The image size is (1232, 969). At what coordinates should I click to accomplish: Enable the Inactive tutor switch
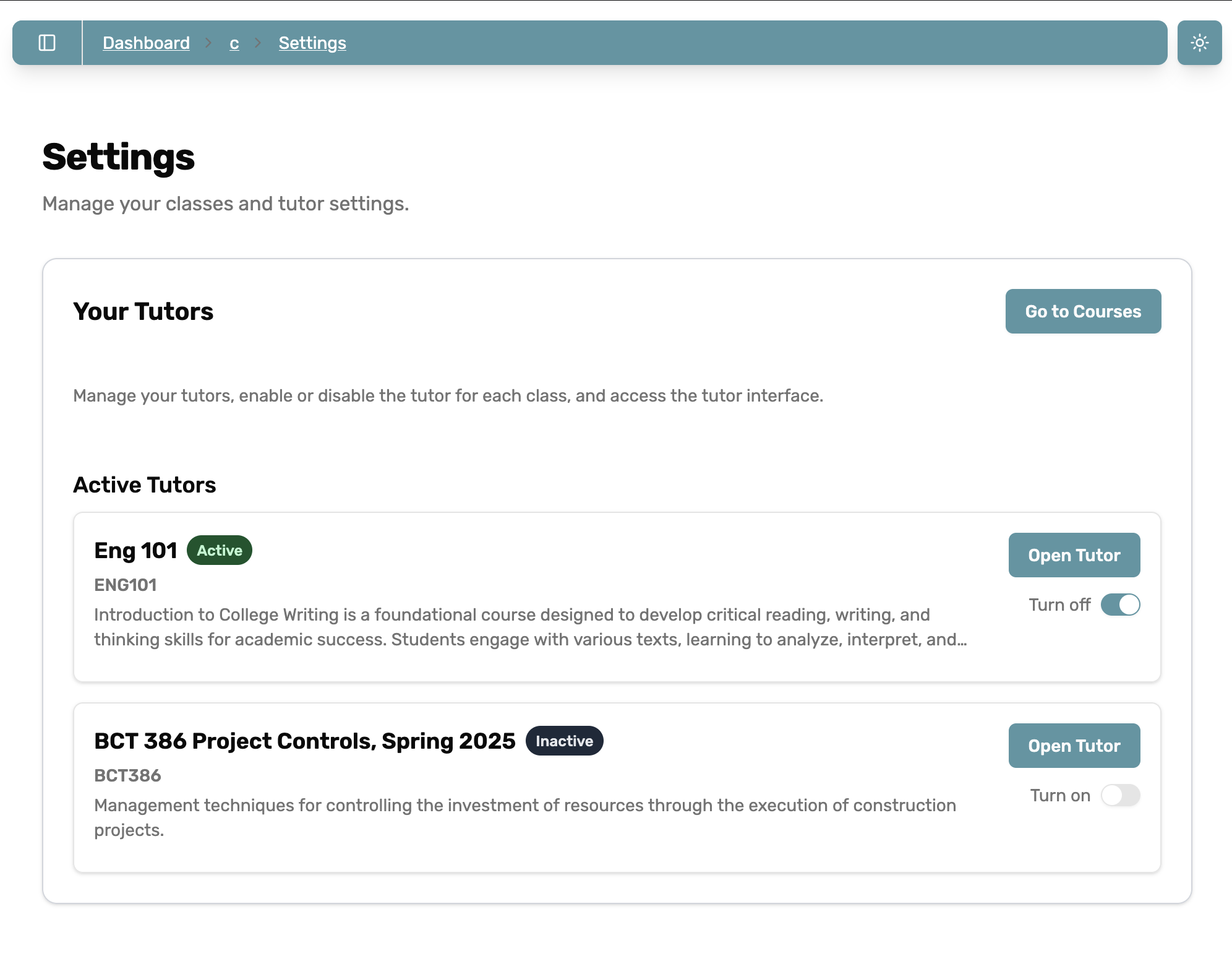click(x=1121, y=795)
